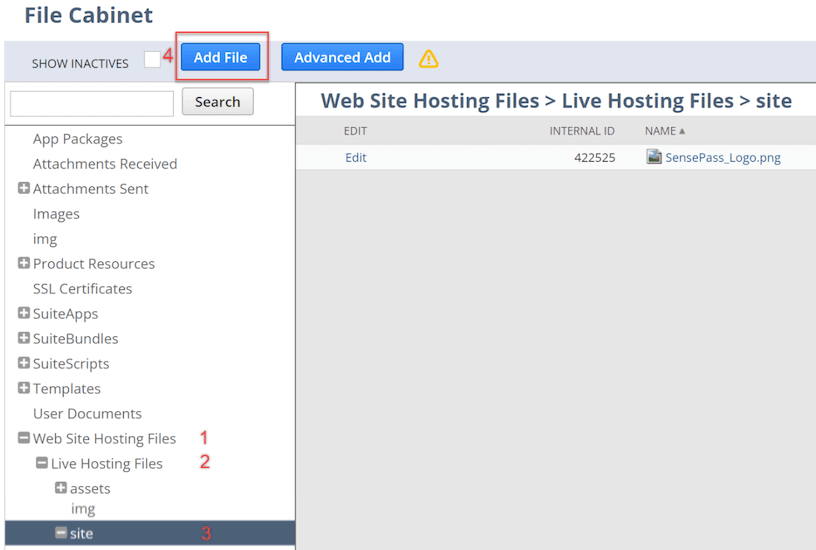Image resolution: width=816 pixels, height=550 pixels.
Task: Select the User Documents folder
Action: (x=87, y=414)
